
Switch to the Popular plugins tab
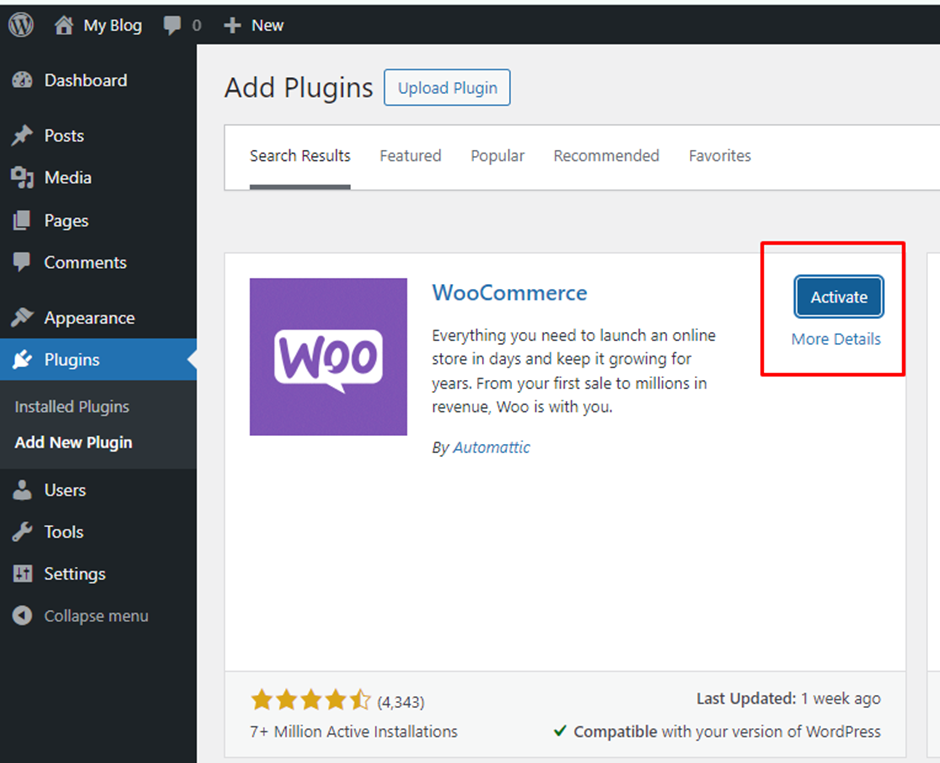[497, 156]
